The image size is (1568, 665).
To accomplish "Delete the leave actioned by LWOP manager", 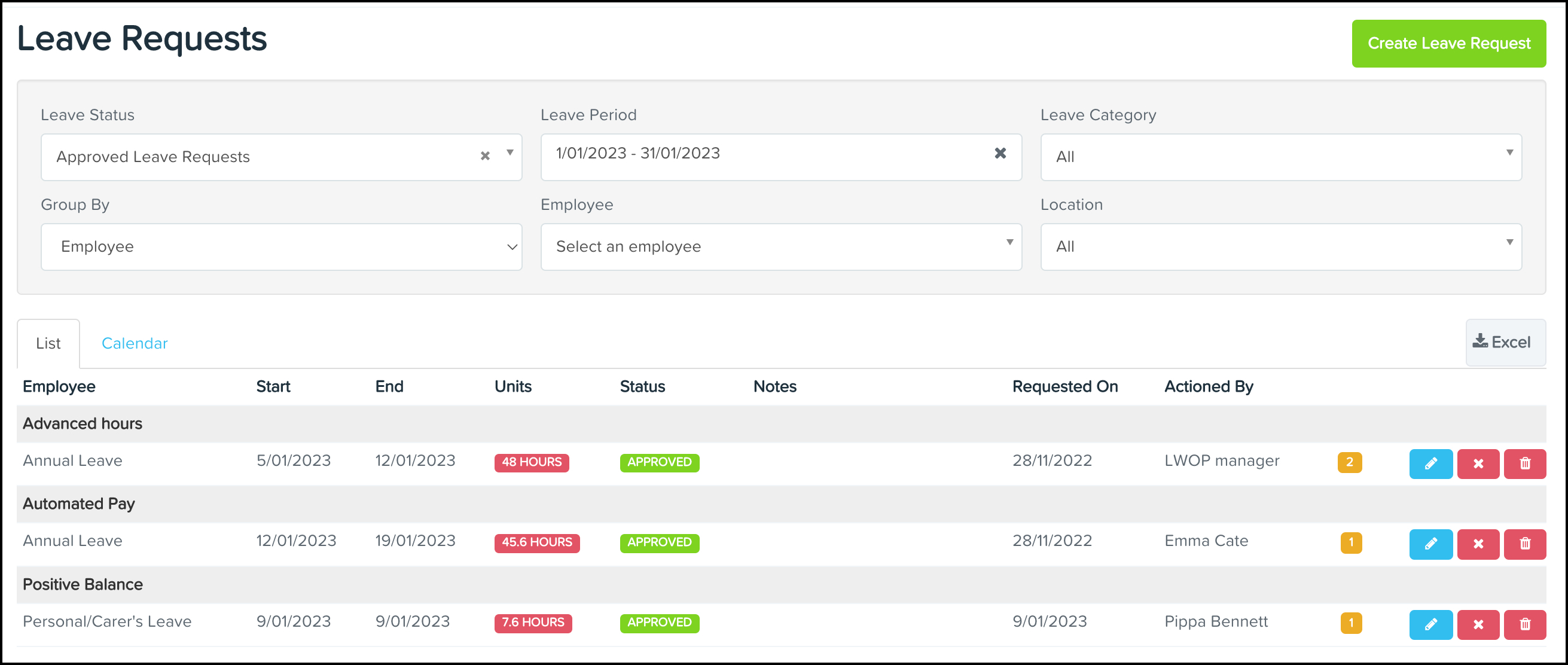I will click(x=1526, y=463).
